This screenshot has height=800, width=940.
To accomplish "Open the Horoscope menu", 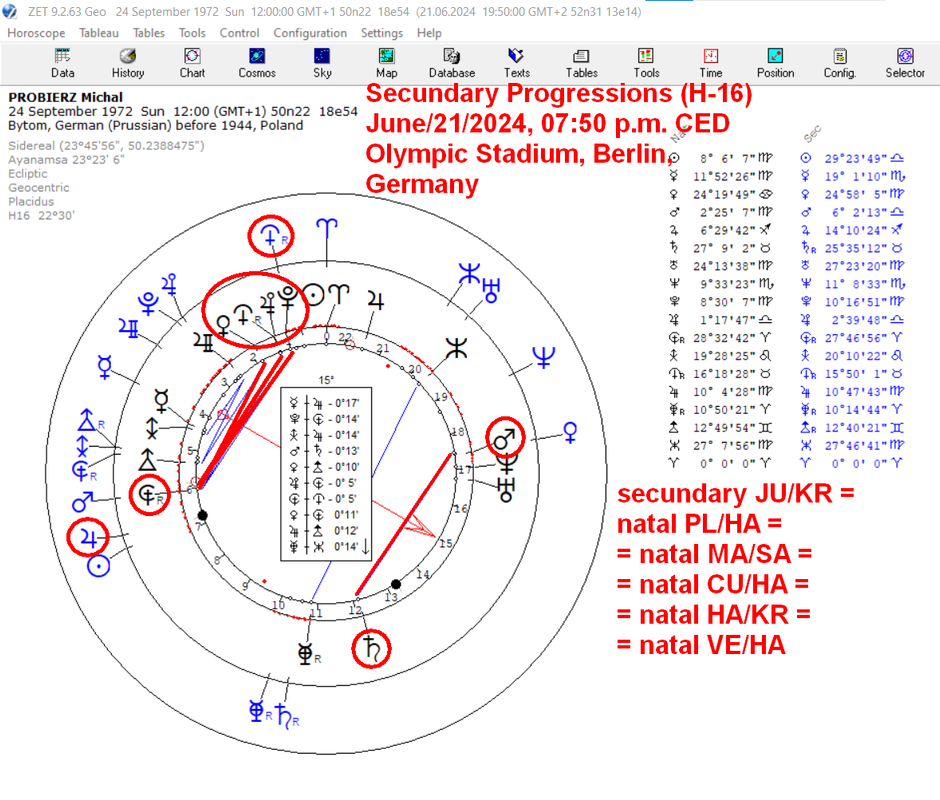I will [x=36, y=33].
